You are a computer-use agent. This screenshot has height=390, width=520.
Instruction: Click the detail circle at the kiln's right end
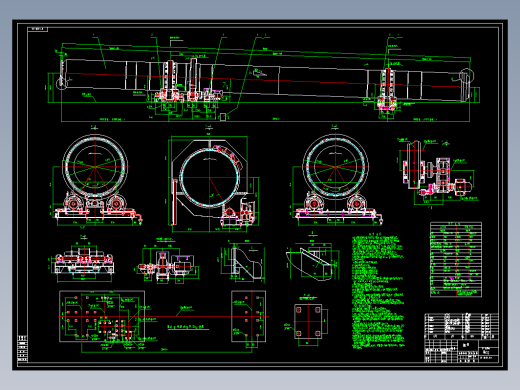click(x=467, y=75)
